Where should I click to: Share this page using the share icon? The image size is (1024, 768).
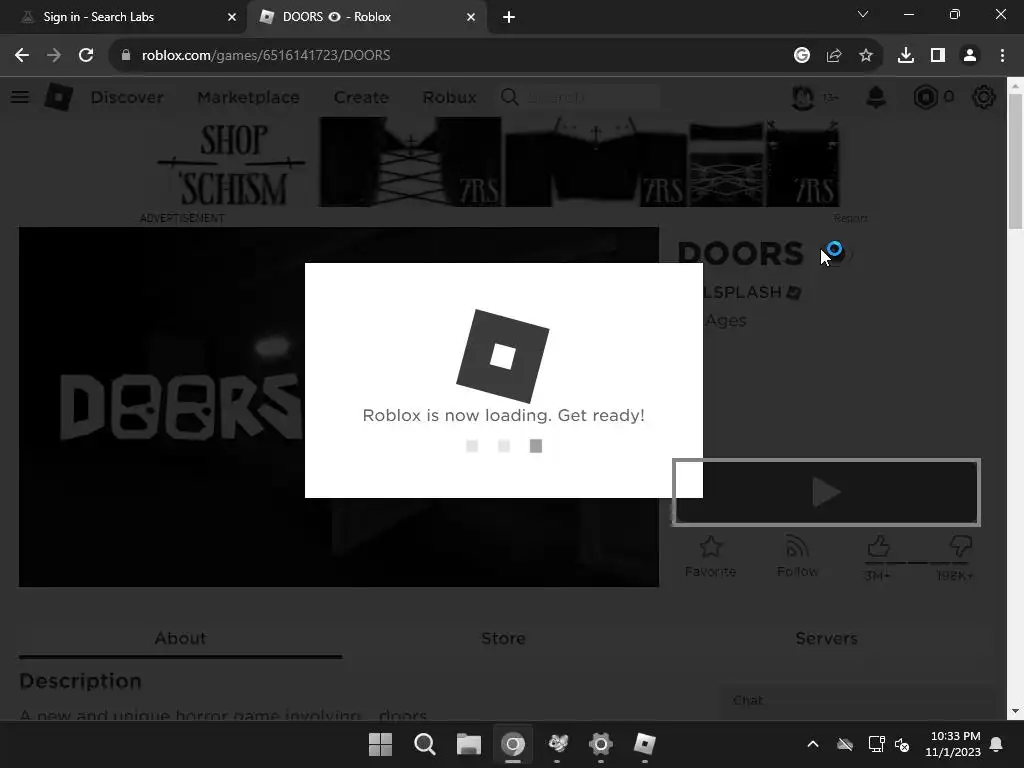834,56
